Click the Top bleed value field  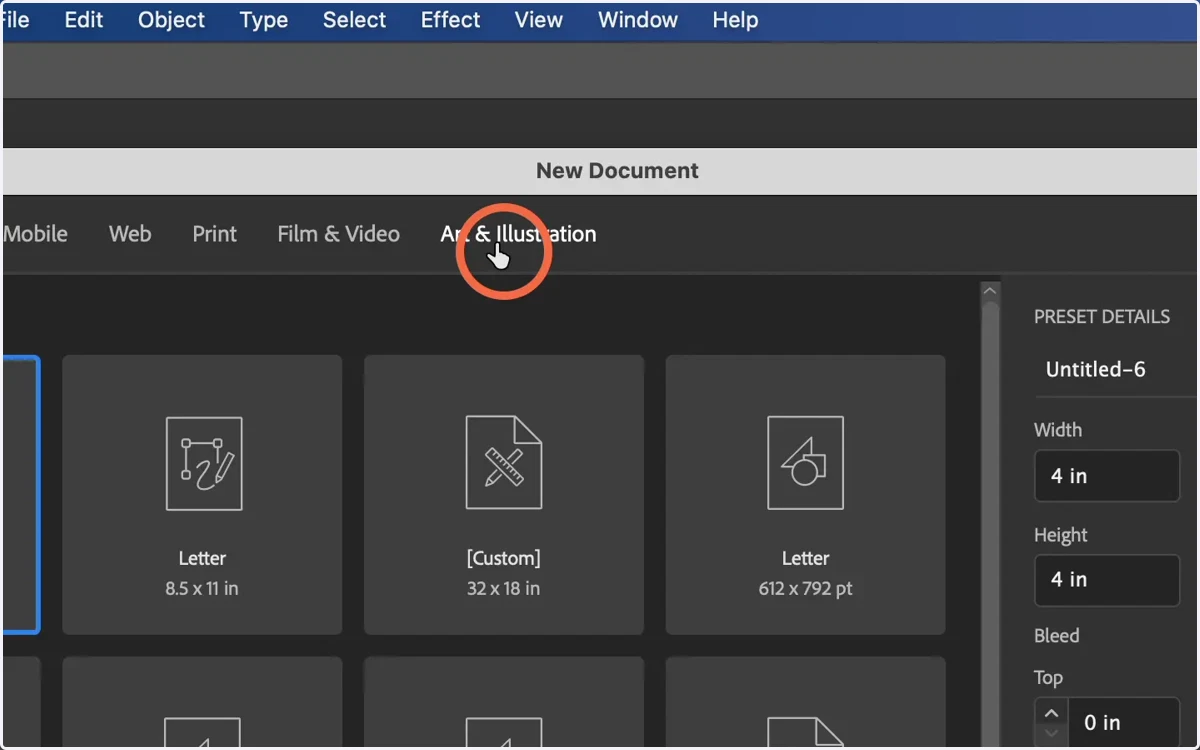pyautogui.click(x=1124, y=722)
